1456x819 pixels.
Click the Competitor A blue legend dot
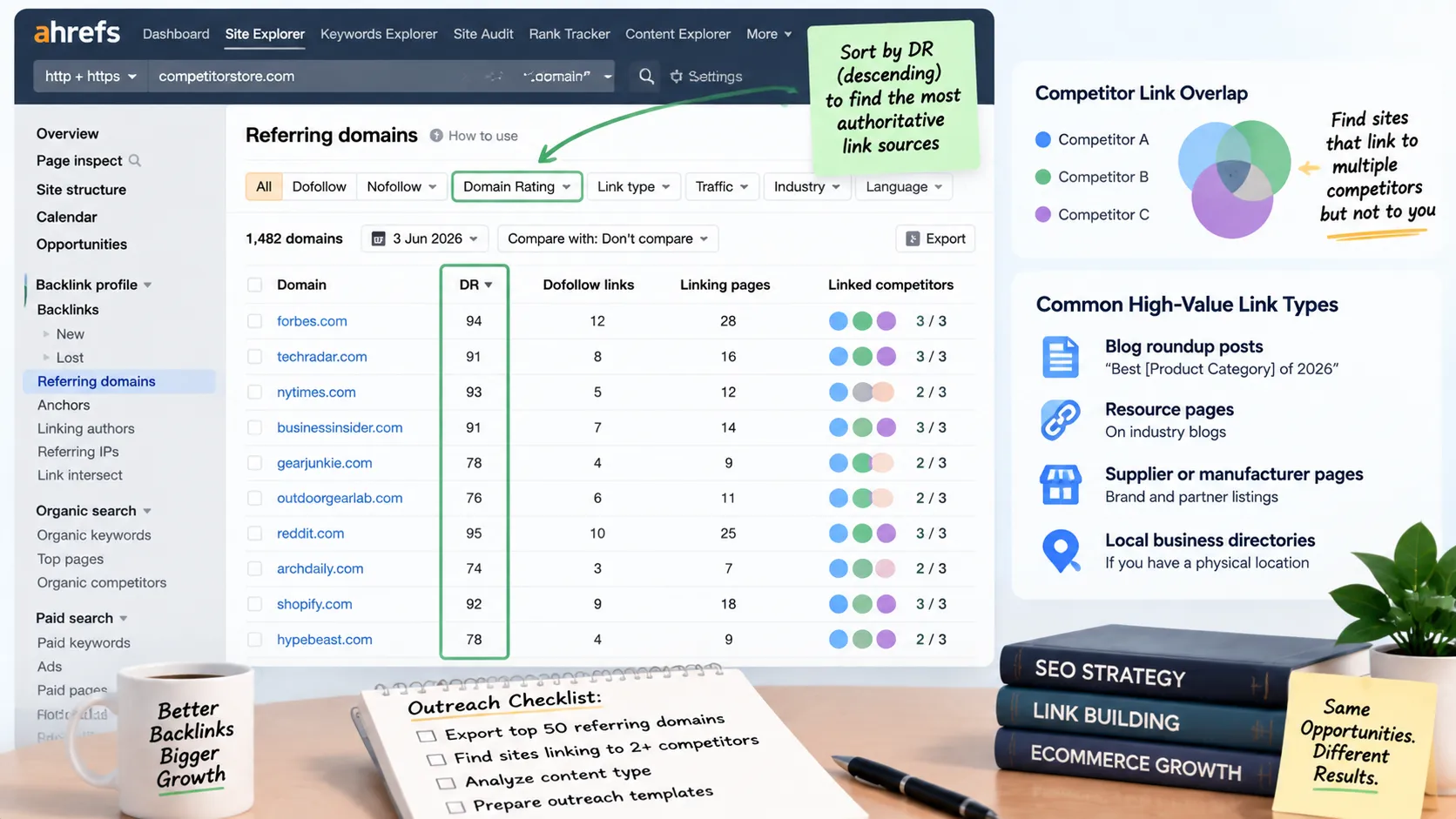(x=1043, y=139)
